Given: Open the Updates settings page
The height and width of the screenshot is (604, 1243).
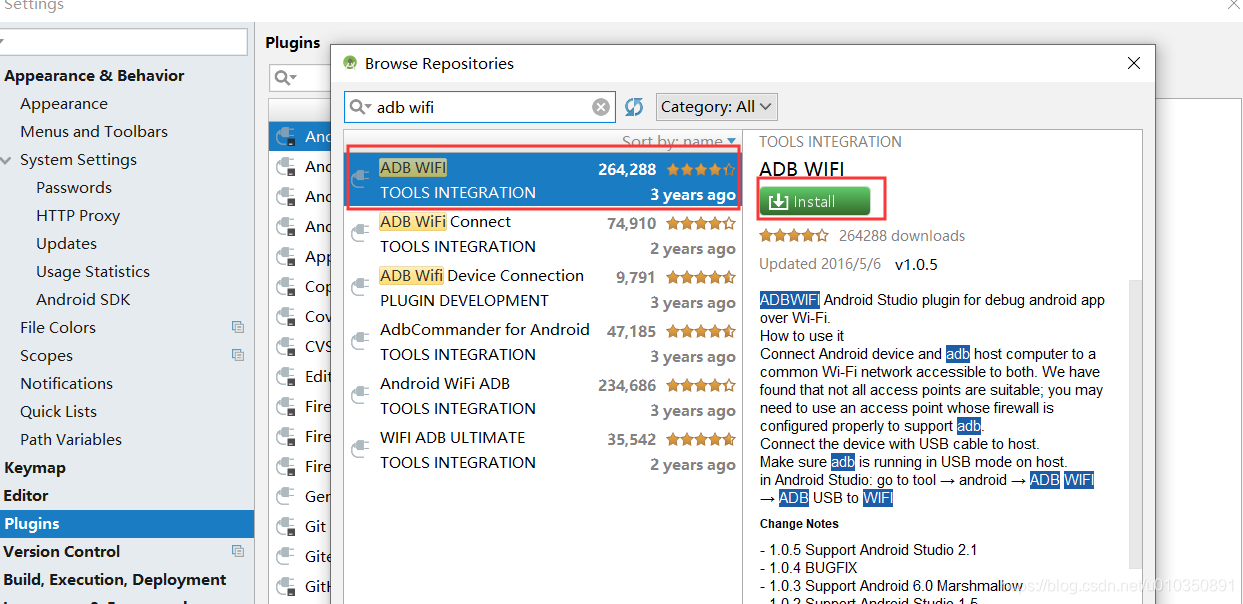Looking at the screenshot, I should pyautogui.click(x=66, y=243).
